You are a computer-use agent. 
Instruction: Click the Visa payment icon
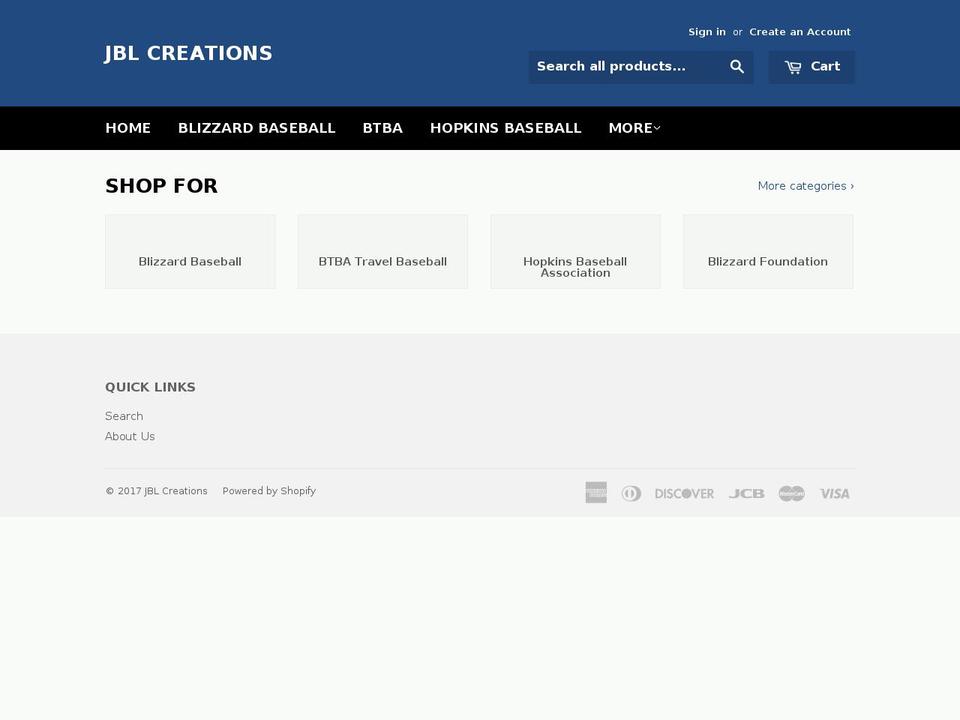coord(834,492)
